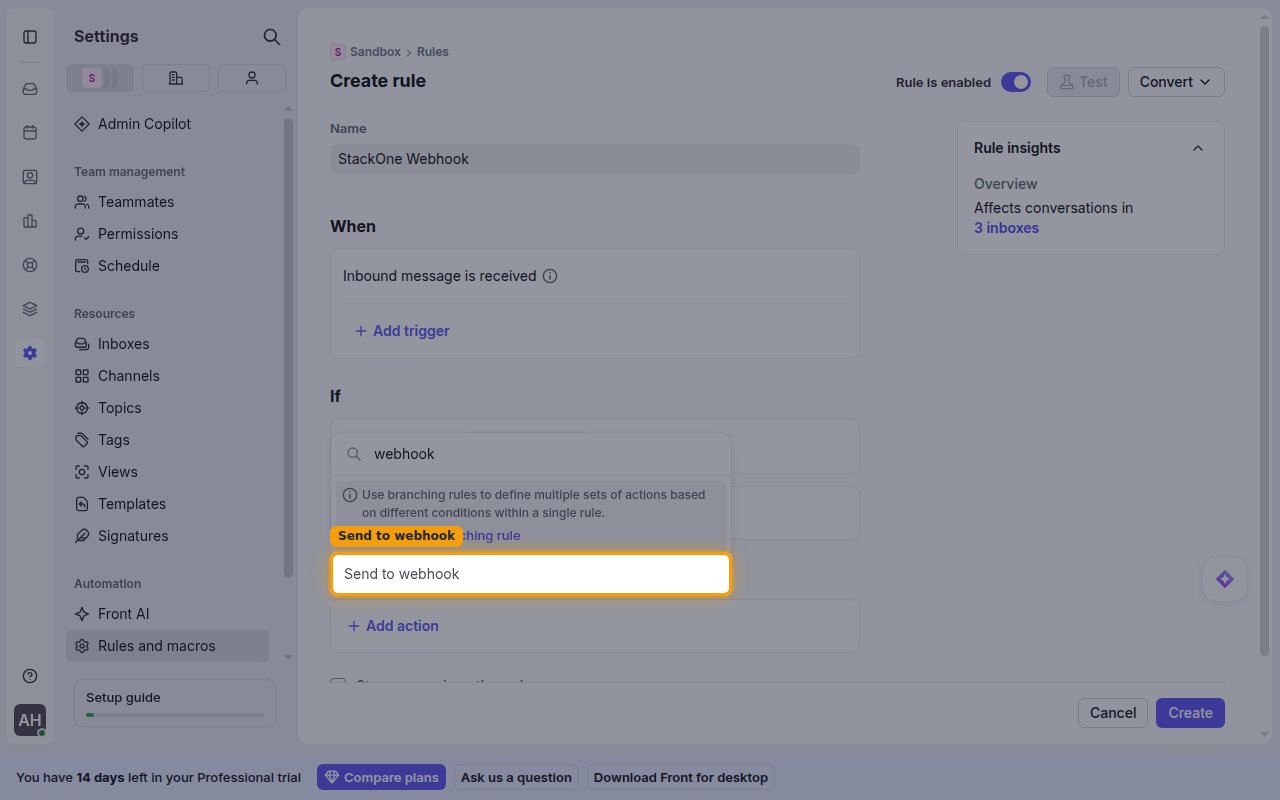
Task: Open the 3 inboxes link
Action: click(x=1006, y=228)
